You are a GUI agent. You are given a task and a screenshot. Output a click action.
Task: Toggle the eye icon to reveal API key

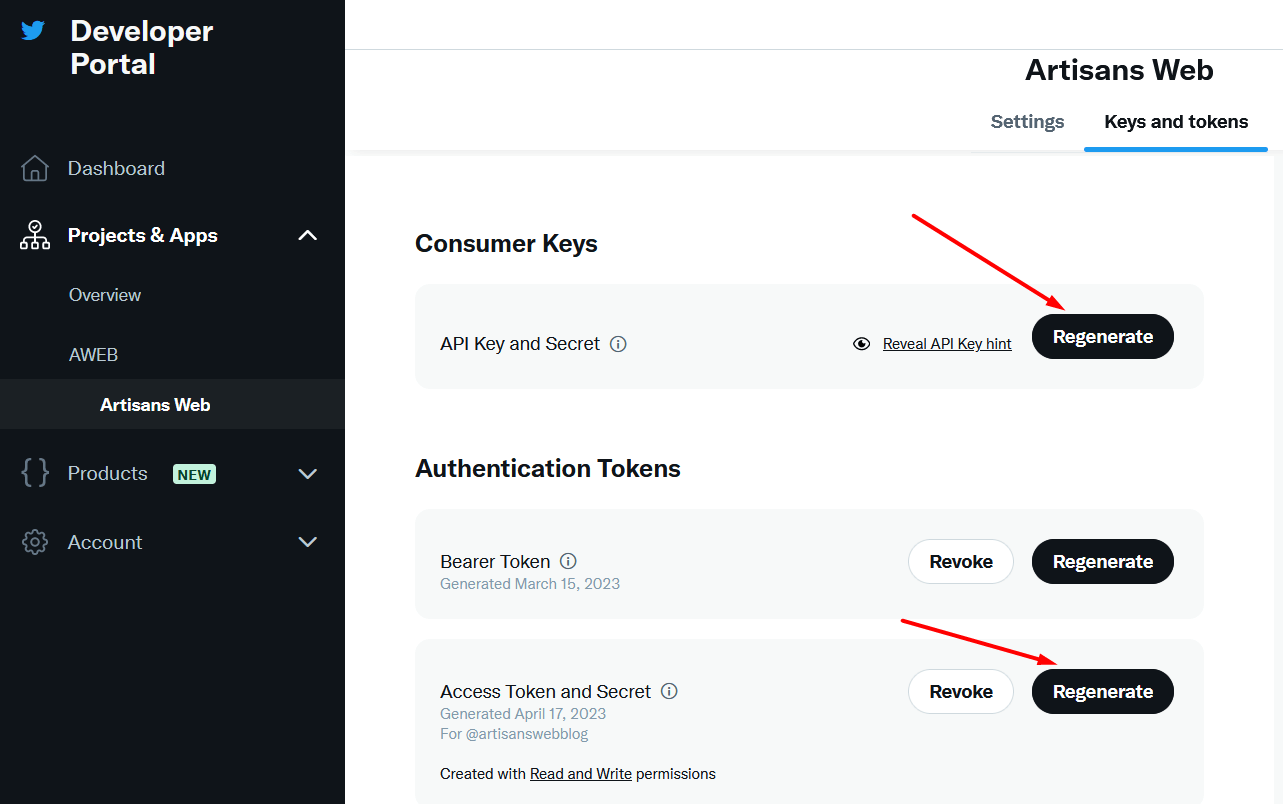pos(861,344)
